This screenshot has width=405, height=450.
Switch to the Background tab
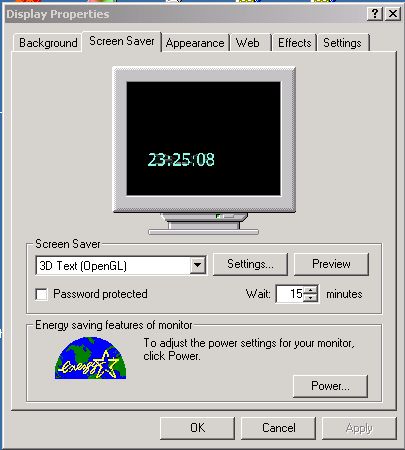(x=48, y=43)
